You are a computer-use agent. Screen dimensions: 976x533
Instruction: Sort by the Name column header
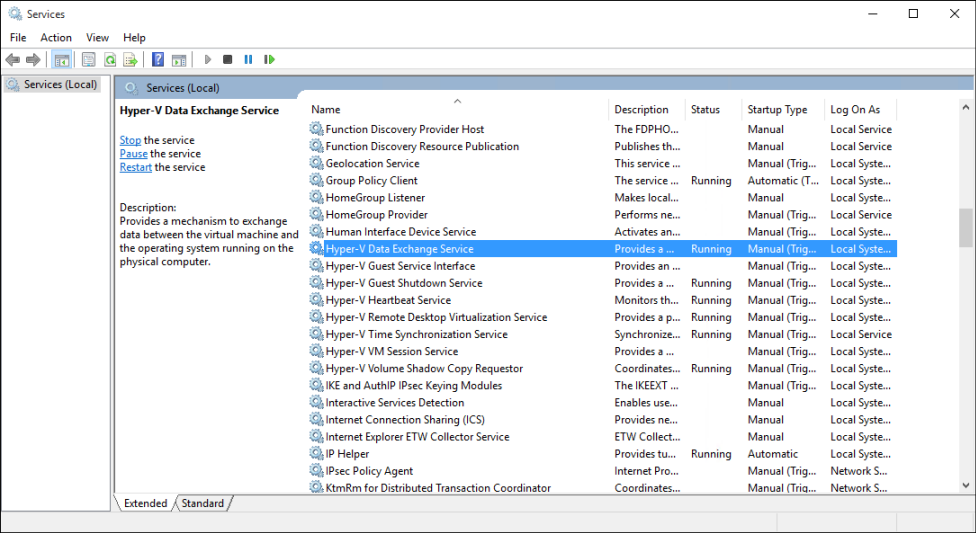pyautogui.click(x=458, y=110)
